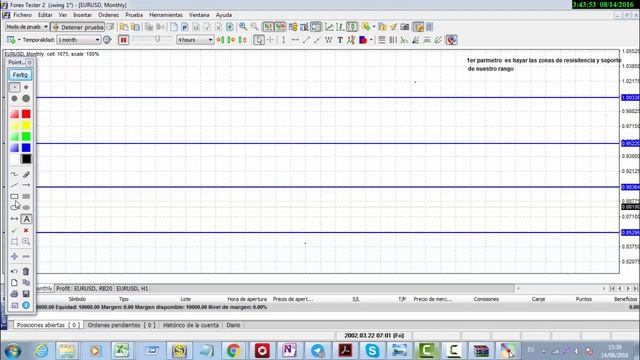
Task: Expand the shapes tool dropdown arrow
Action: pos(371,40)
